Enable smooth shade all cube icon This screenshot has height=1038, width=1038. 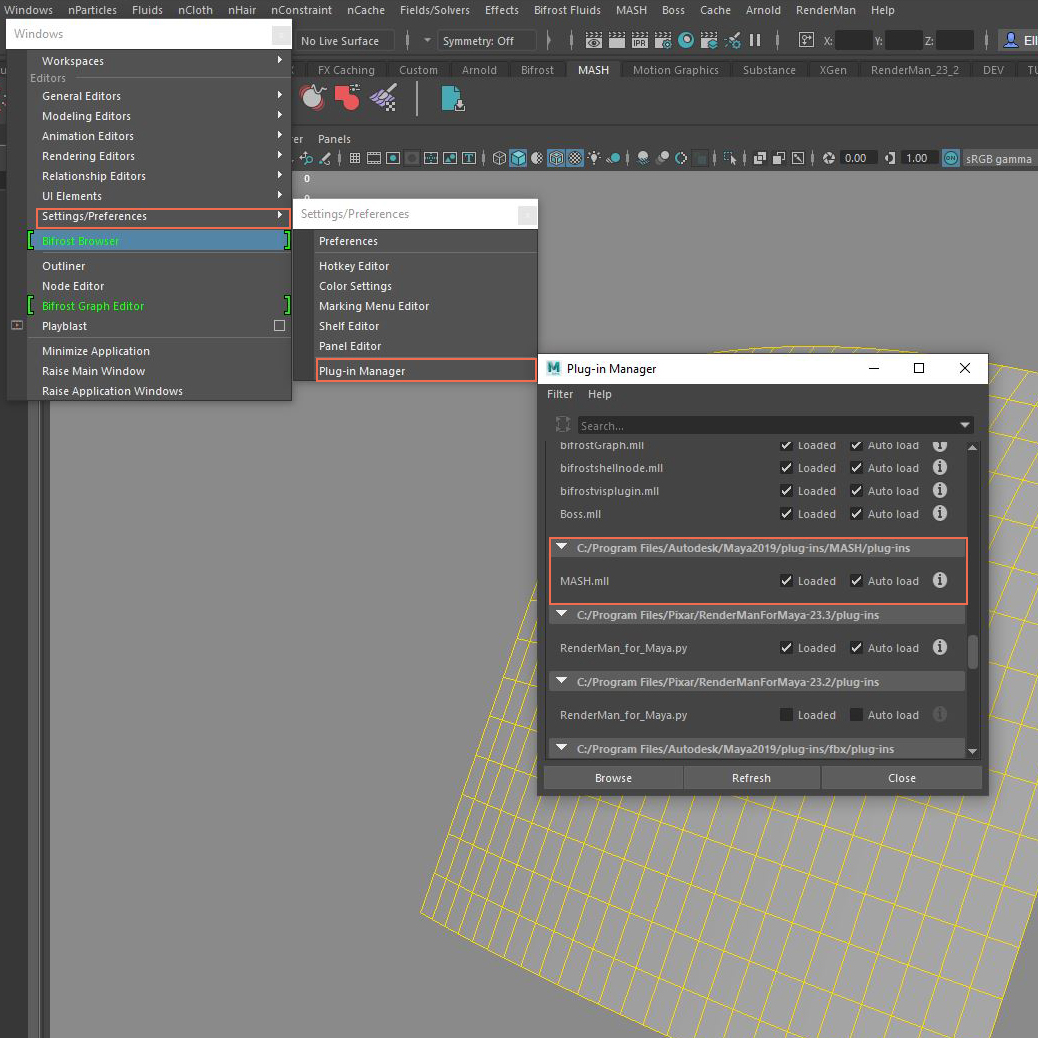coord(518,158)
